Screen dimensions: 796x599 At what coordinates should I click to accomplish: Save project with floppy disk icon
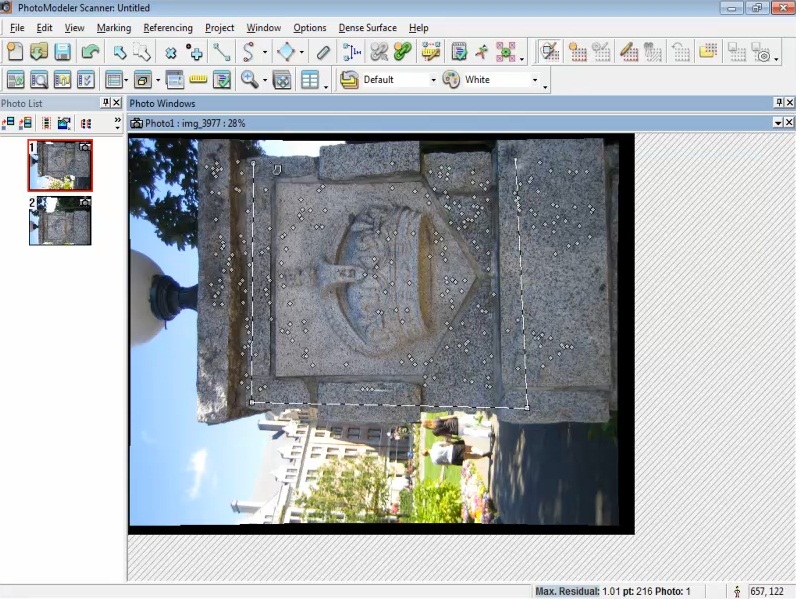click(x=62, y=52)
